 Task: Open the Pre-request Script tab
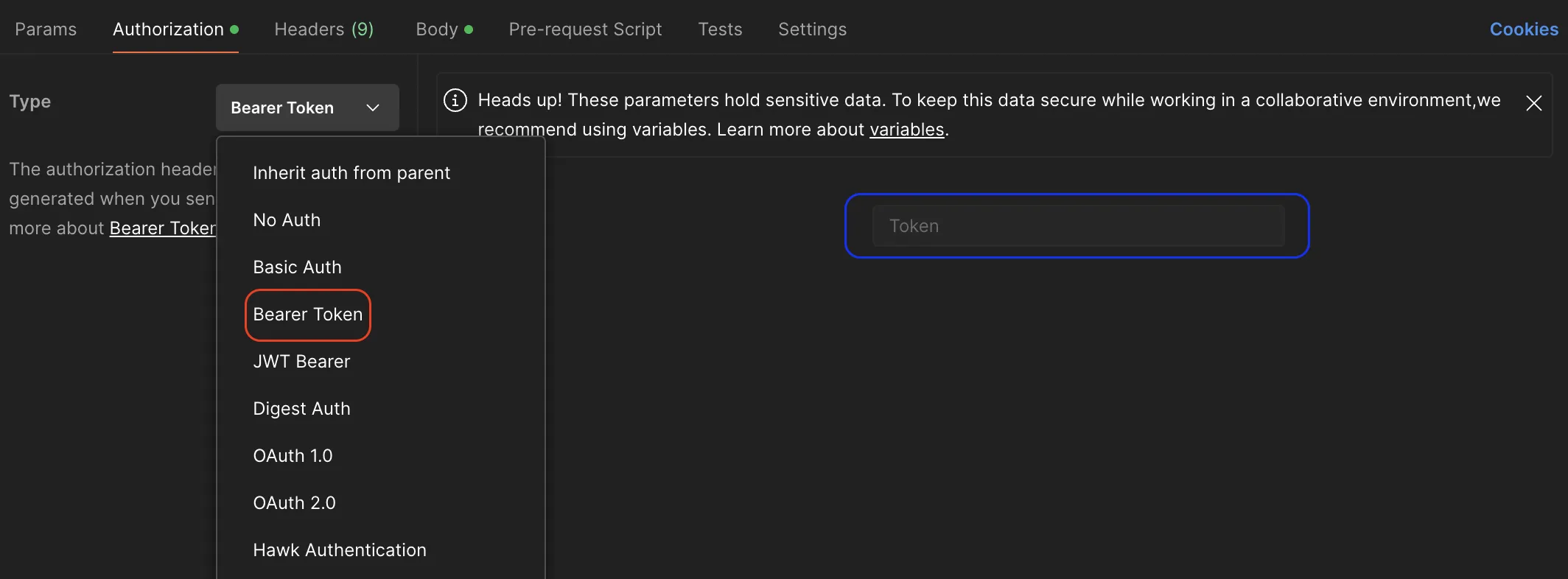tap(585, 29)
